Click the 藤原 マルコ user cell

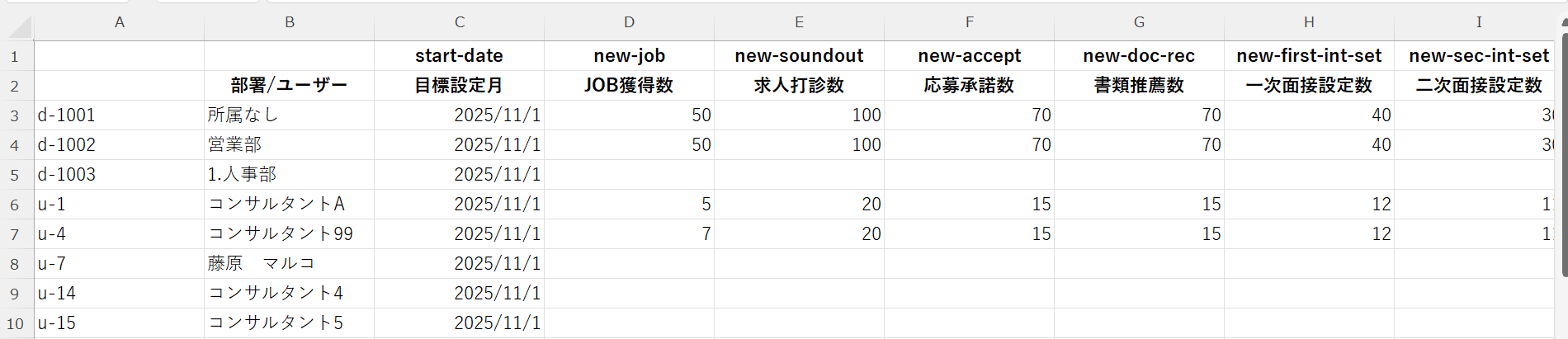click(289, 264)
